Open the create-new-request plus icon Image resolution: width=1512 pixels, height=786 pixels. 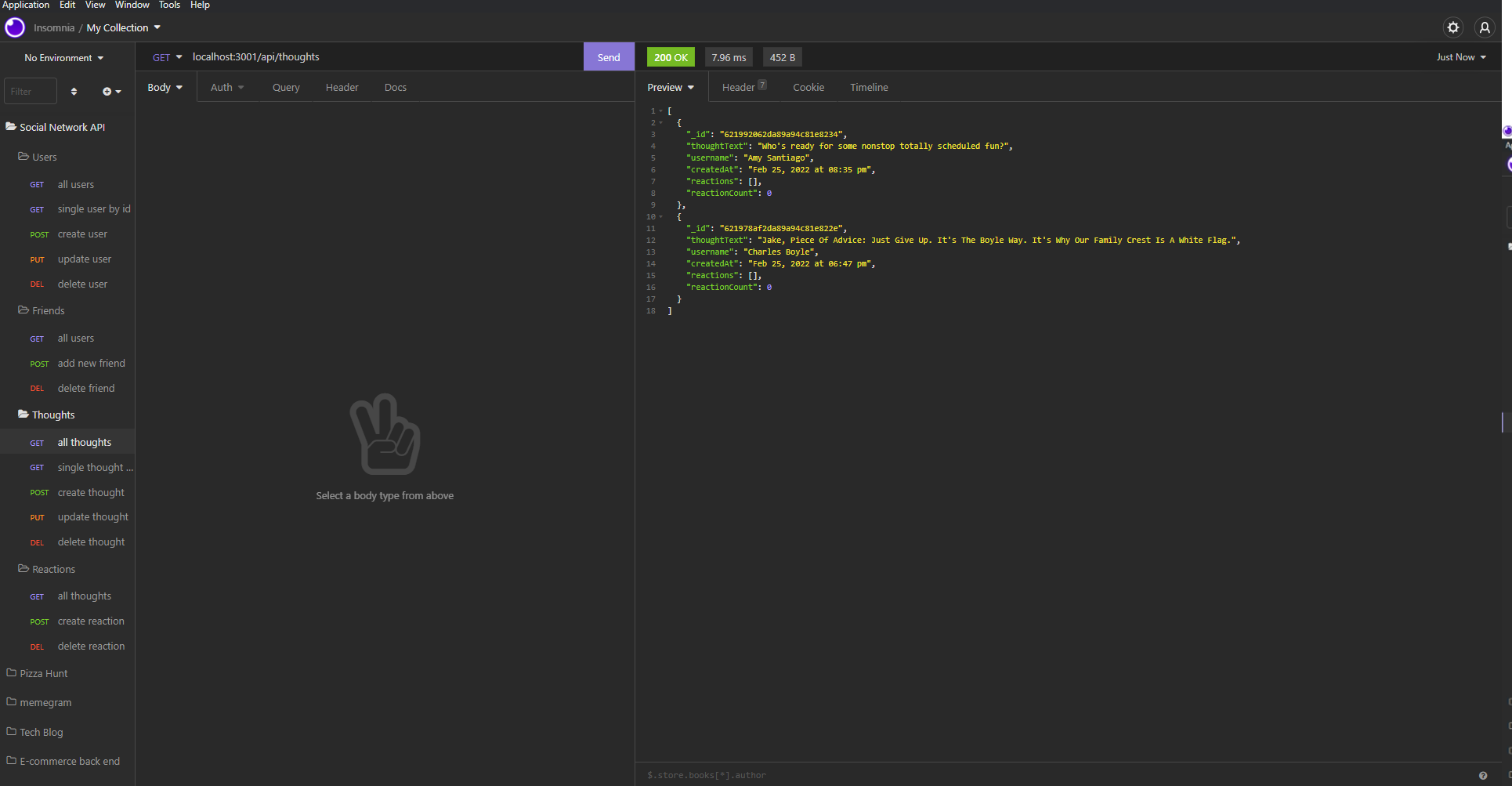coord(107,91)
